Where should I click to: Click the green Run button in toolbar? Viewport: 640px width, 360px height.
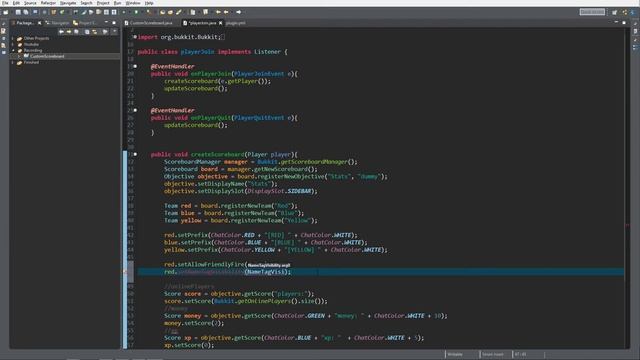pyautogui.click(x=136, y=12)
